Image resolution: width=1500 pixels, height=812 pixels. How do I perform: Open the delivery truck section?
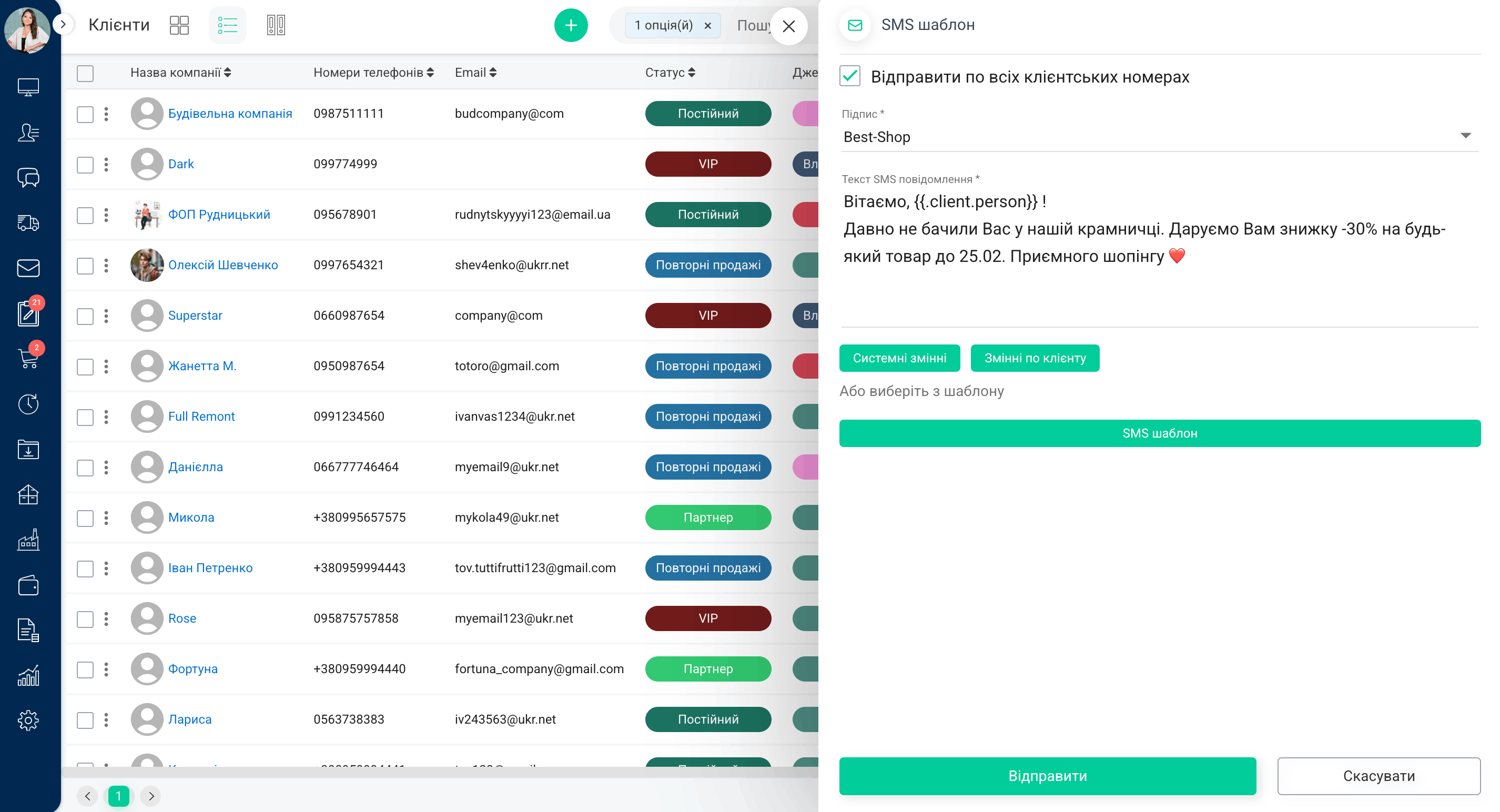coord(28,224)
